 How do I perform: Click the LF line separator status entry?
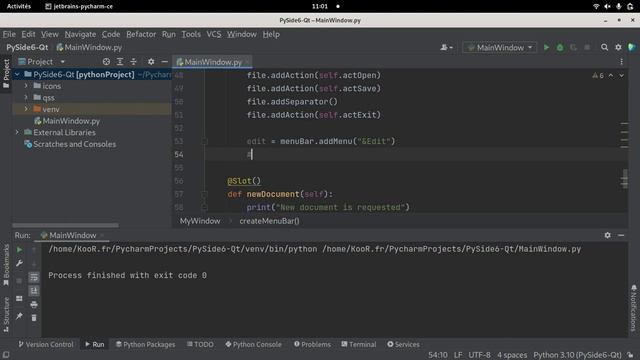(x=458, y=355)
